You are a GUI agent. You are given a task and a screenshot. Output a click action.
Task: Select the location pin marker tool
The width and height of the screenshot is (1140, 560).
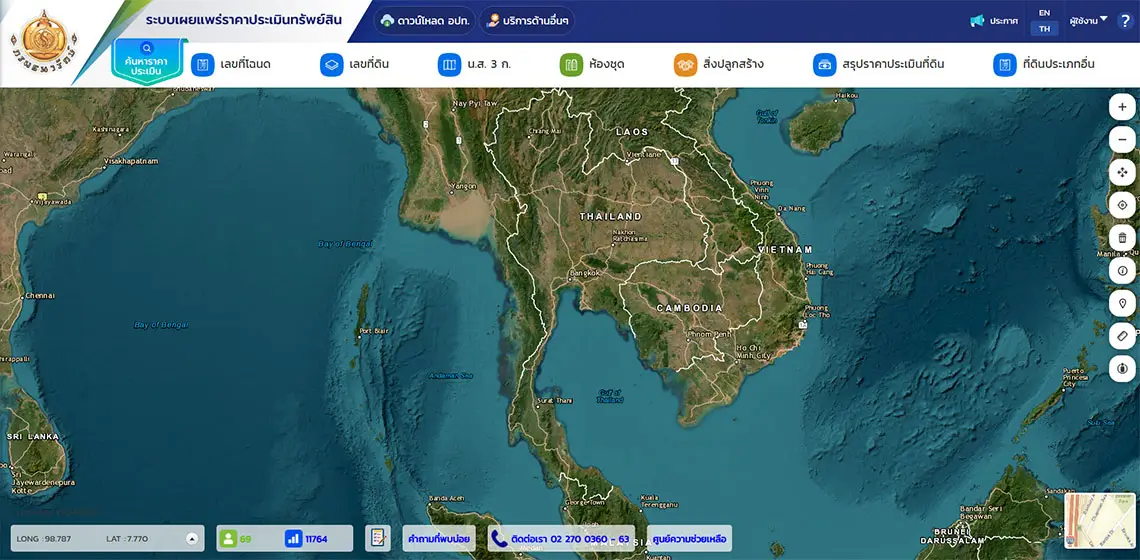[x=1122, y=303]
